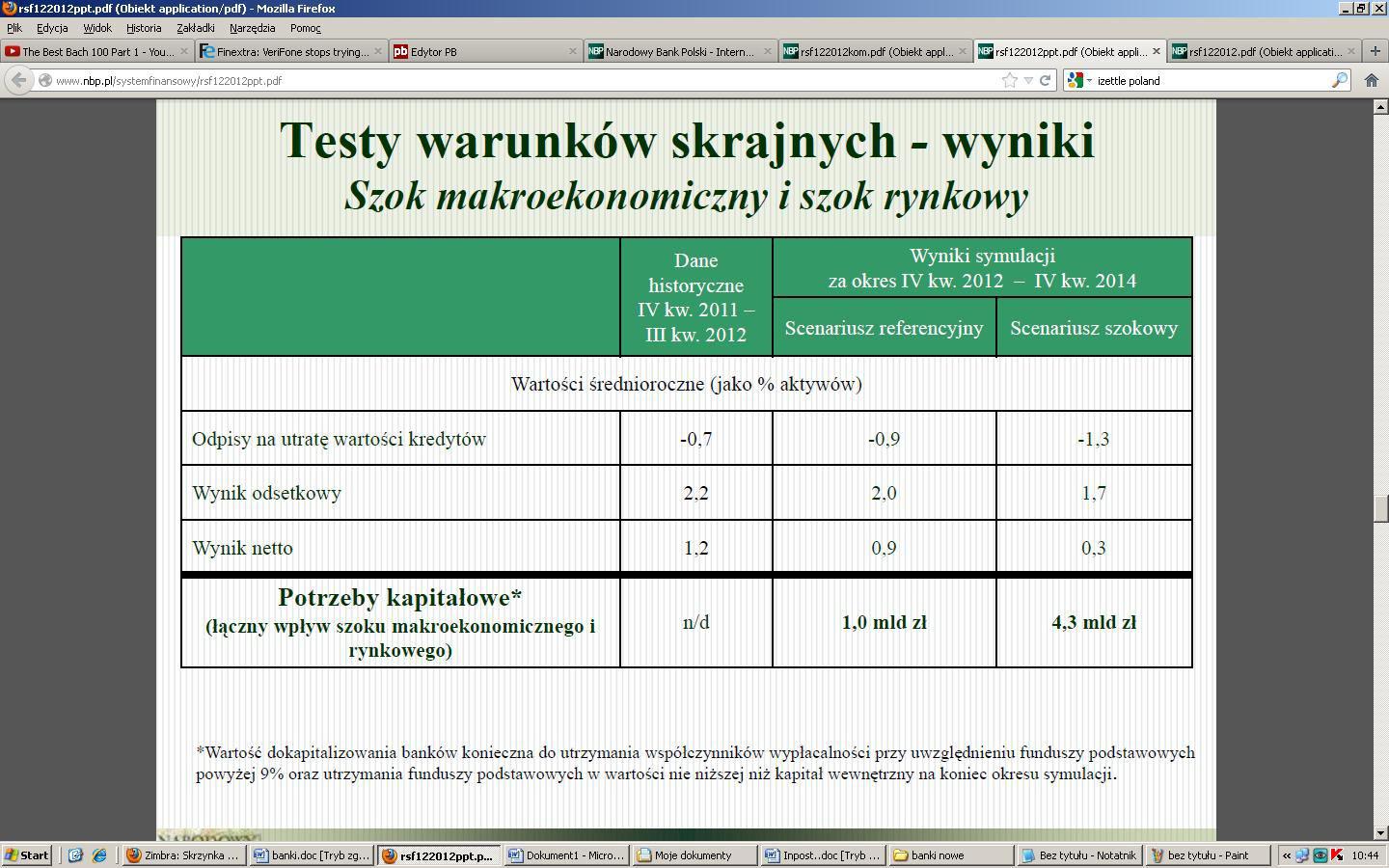Bookmark this page with the star icon
1389x868 pixels.
(1009, 80)
